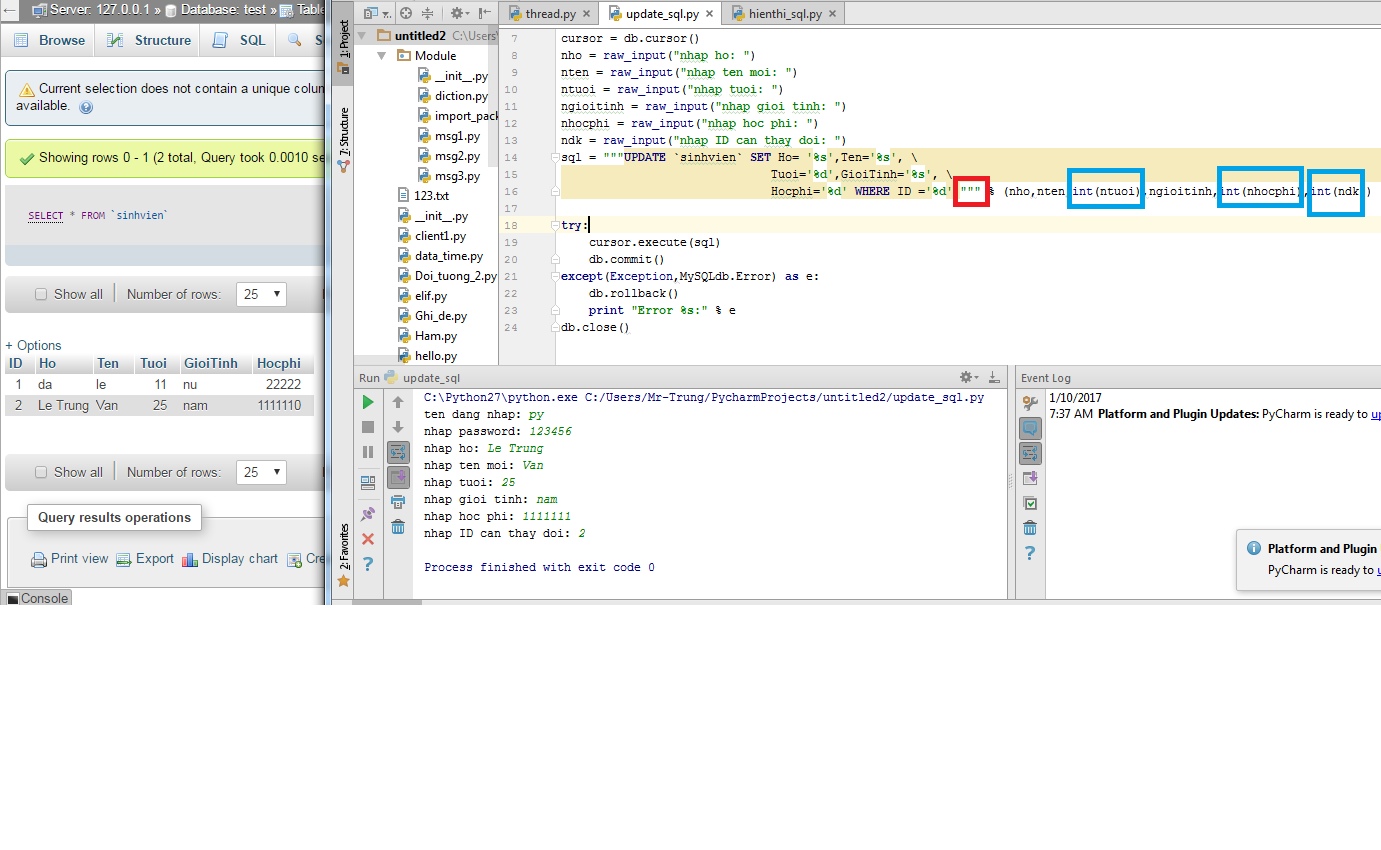The height and width of the screenshot is (850, 1381).
Task: Collapse the Module folder in project tree
Action: coord(382,56)
